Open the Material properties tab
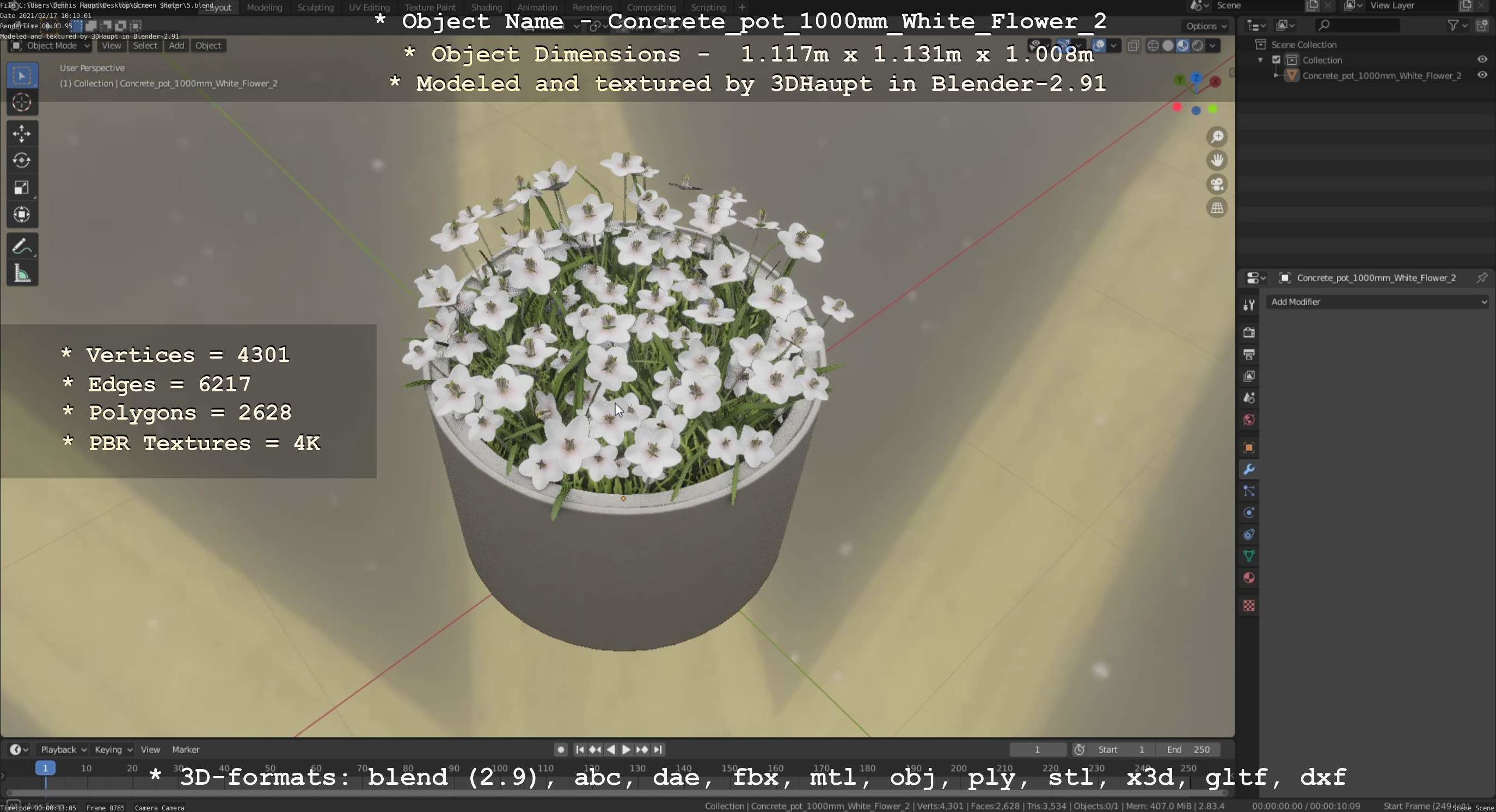 coord(1249,578)
